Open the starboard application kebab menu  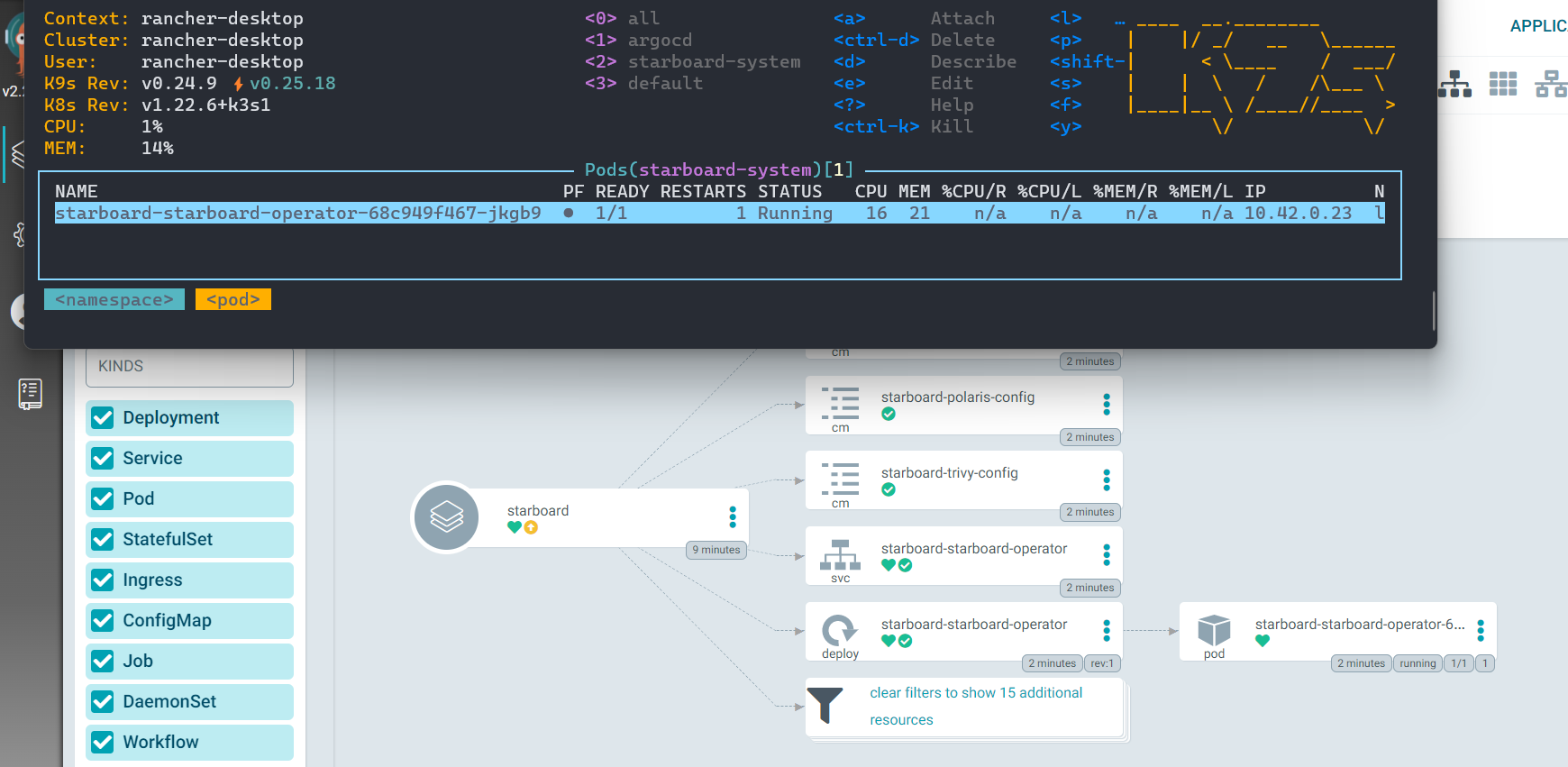click(733, 516)
